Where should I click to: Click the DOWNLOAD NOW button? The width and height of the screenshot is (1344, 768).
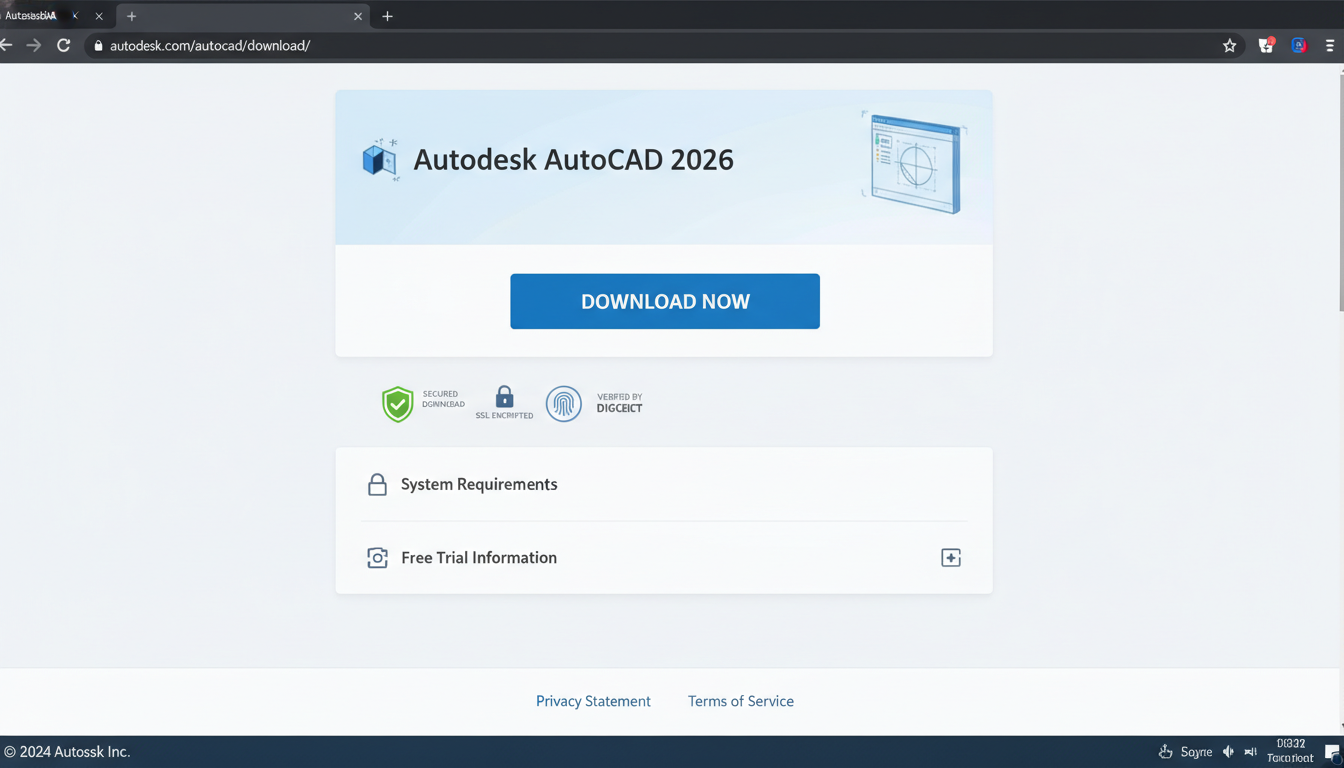664,301
